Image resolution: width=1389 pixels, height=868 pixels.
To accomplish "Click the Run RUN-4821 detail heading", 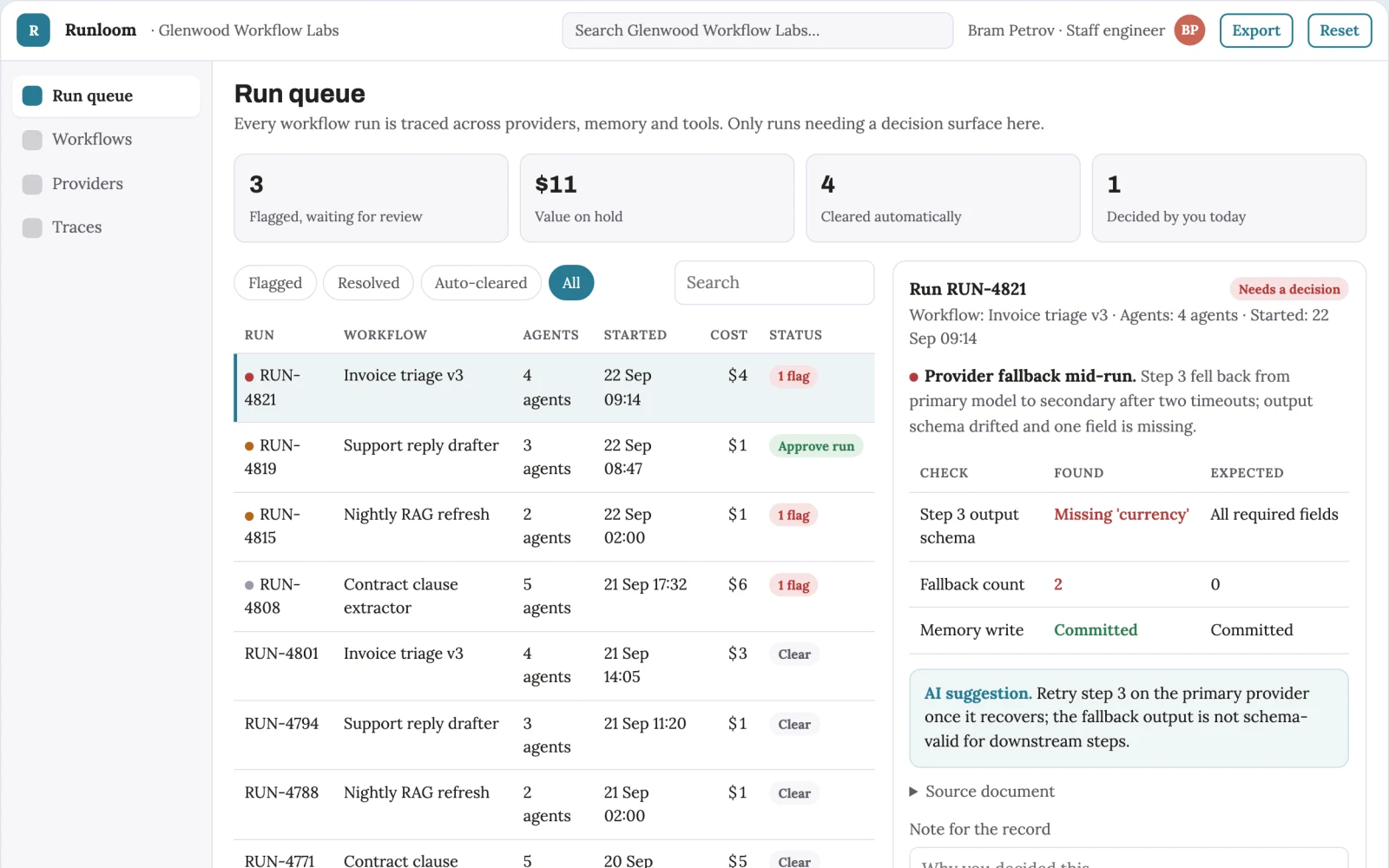I will tap(968, 289).
